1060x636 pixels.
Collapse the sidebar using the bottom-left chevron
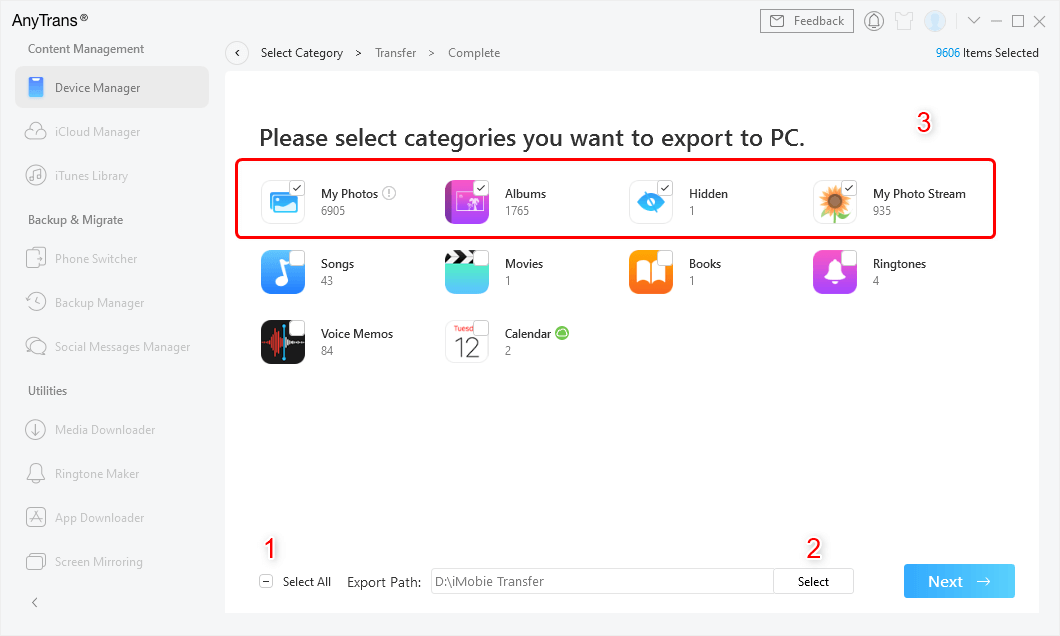coord(34,602)
